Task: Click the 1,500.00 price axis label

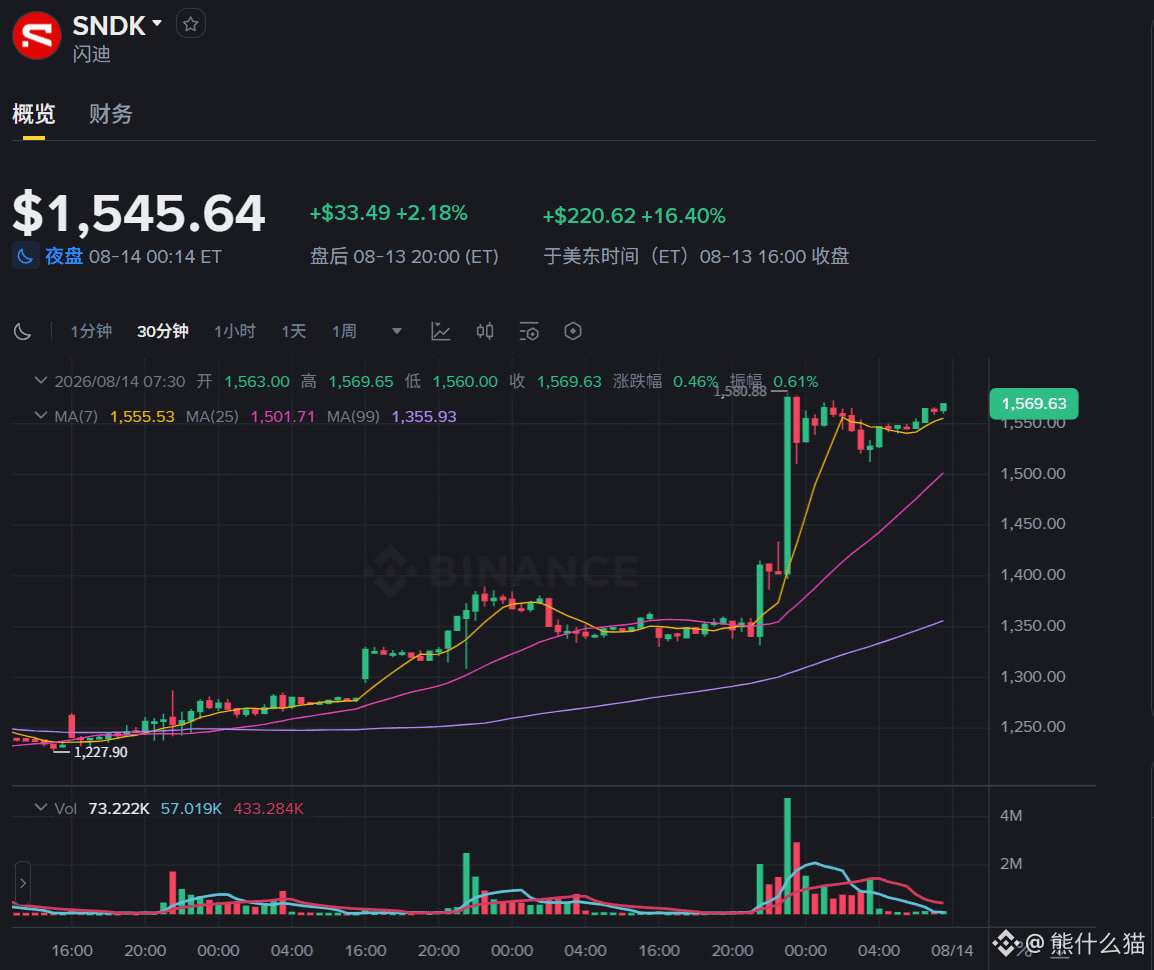Action: [x=1033, y=473]
